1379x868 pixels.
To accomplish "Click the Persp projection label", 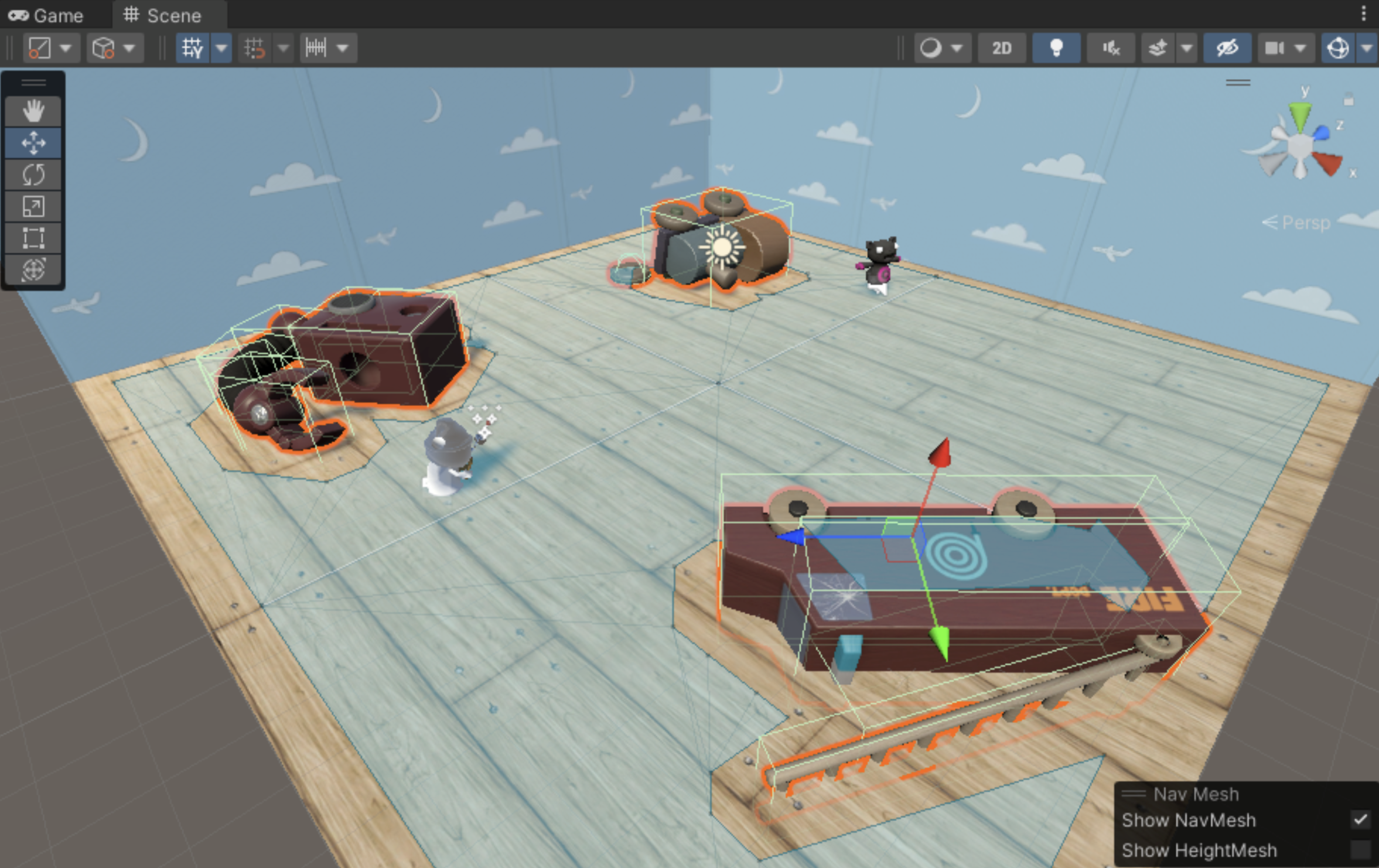I will tap(1305, 223).
